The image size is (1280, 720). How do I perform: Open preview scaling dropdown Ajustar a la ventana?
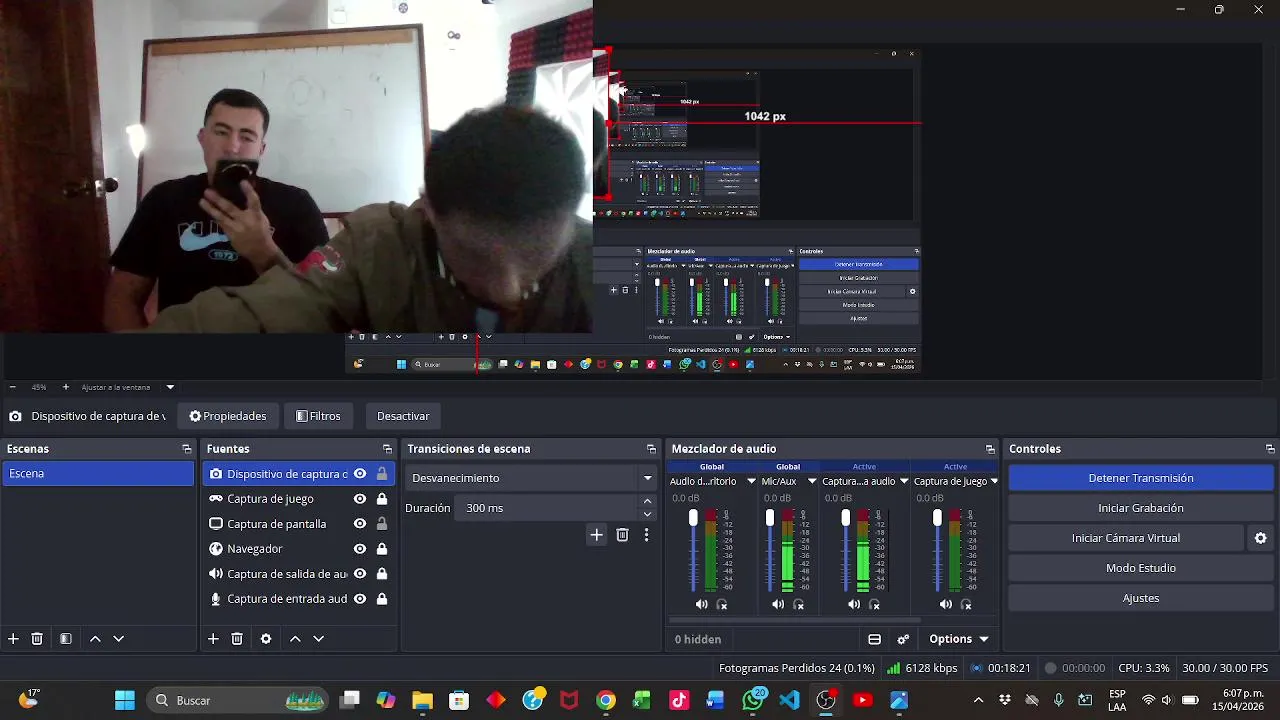coord(170,387)
